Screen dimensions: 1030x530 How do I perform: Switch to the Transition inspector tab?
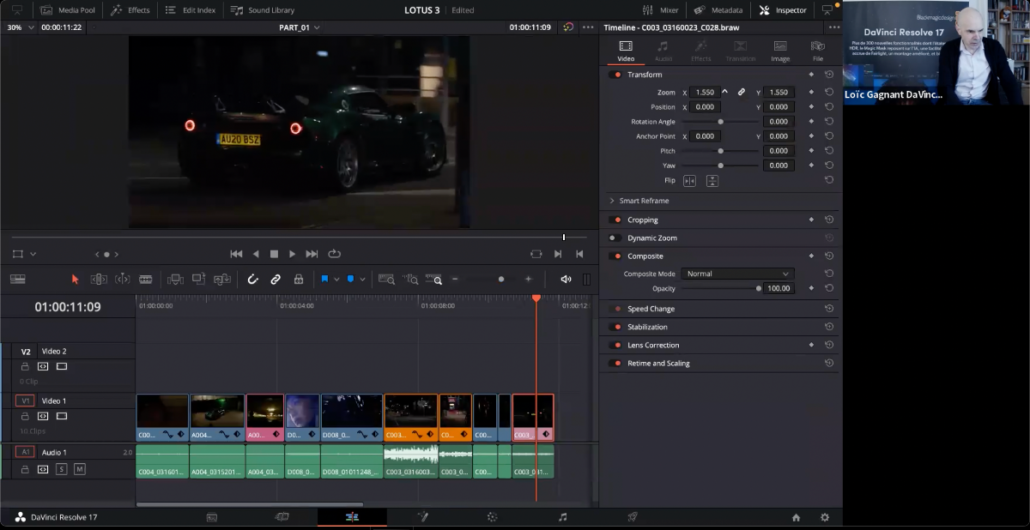pos(740,51)
